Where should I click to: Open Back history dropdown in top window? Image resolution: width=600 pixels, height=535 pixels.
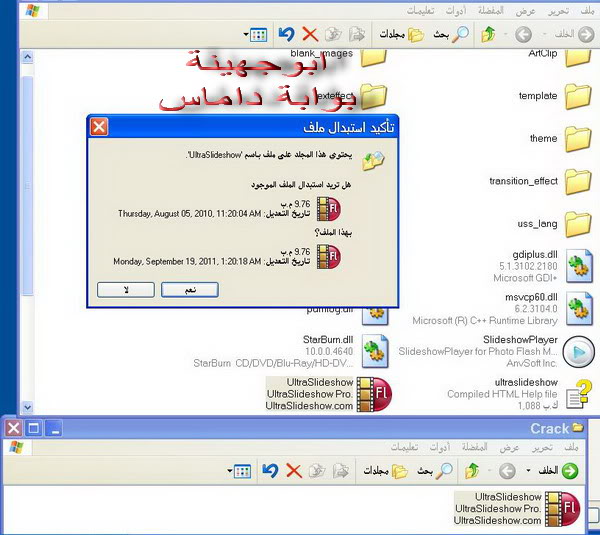[545, 35]
